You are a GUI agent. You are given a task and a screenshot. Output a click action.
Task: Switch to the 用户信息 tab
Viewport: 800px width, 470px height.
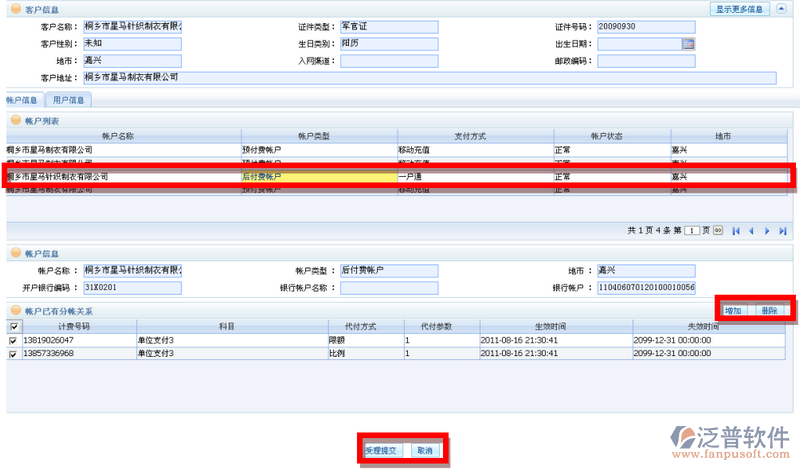coord(68,100)
